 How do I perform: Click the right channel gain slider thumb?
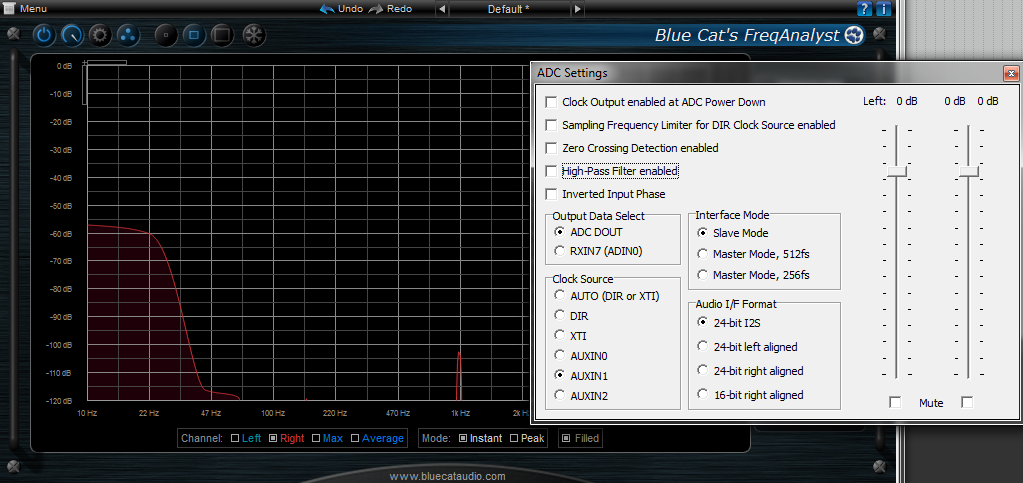click(x=969, y=171)
